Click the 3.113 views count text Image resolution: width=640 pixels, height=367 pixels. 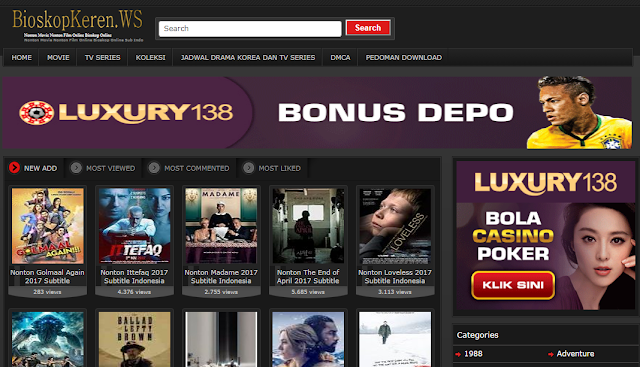pyautogui.click(x=395, y=292)
